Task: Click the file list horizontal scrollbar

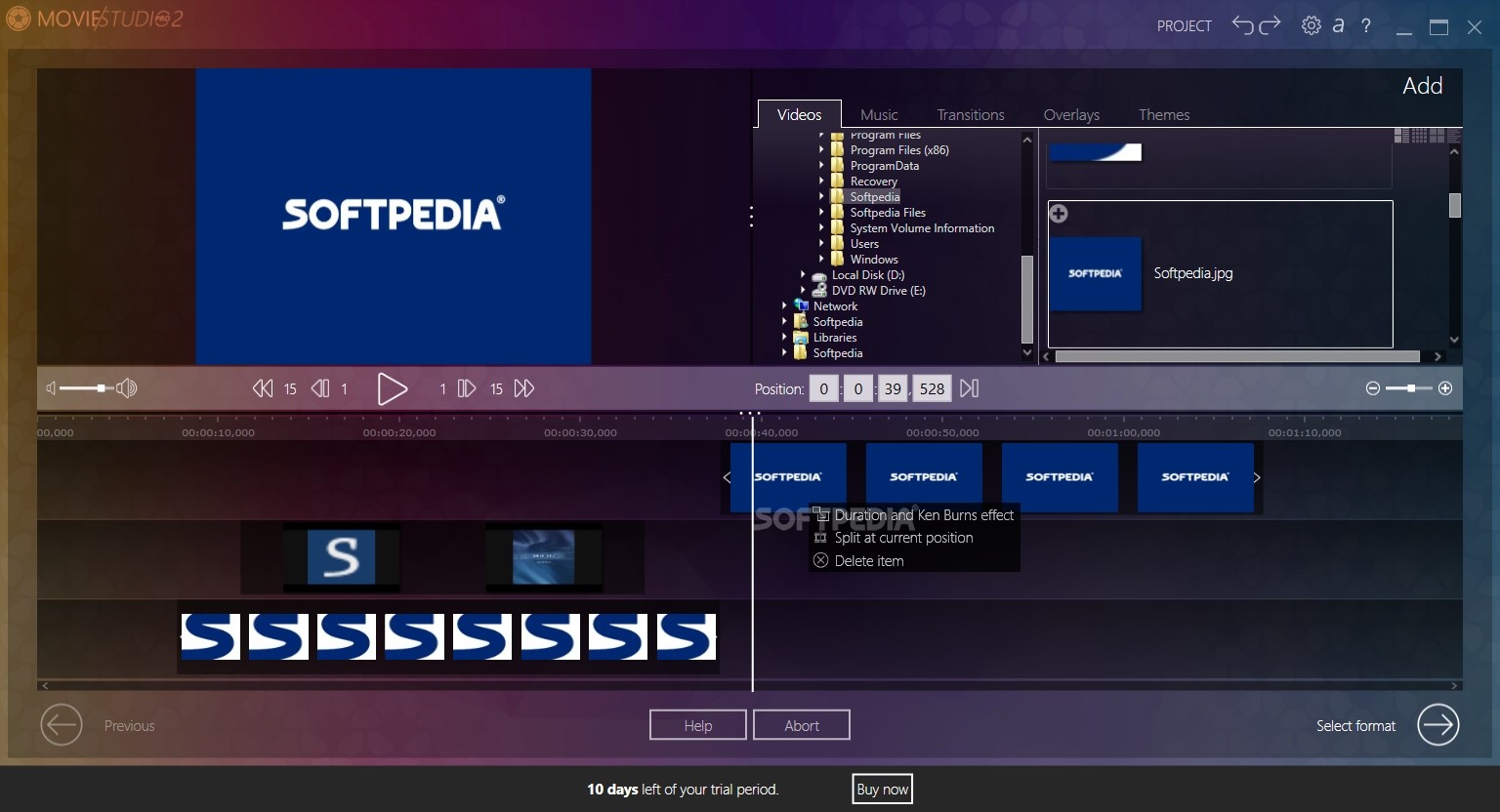Action: (1237, 356)
